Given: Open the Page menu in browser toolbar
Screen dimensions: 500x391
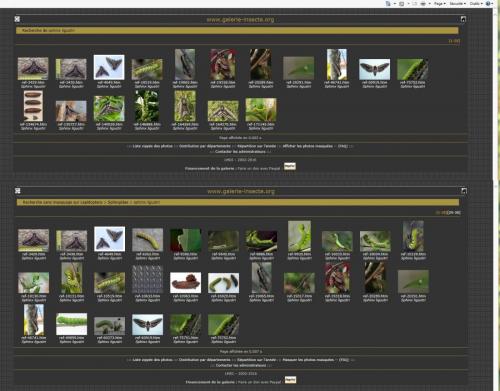Looking at the screenshot, I should [440, 4].
